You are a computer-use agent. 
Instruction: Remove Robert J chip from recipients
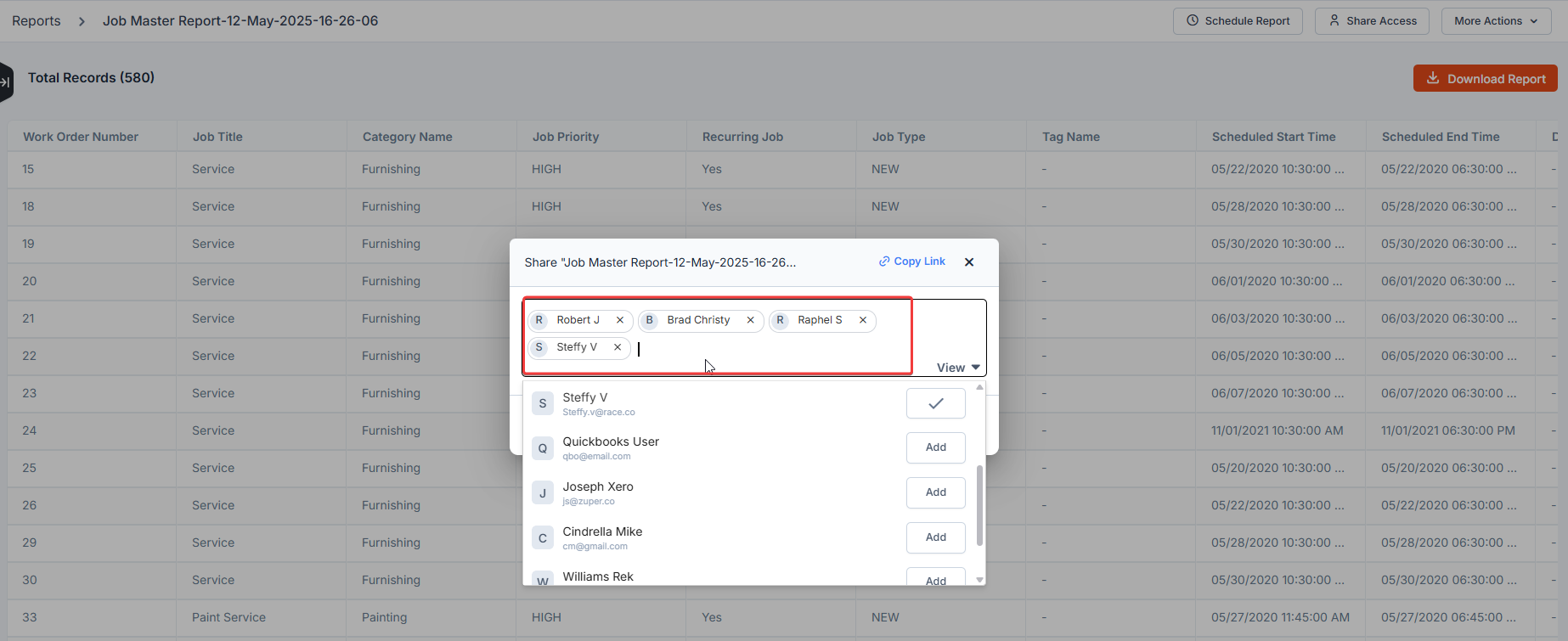coord(620,320)
